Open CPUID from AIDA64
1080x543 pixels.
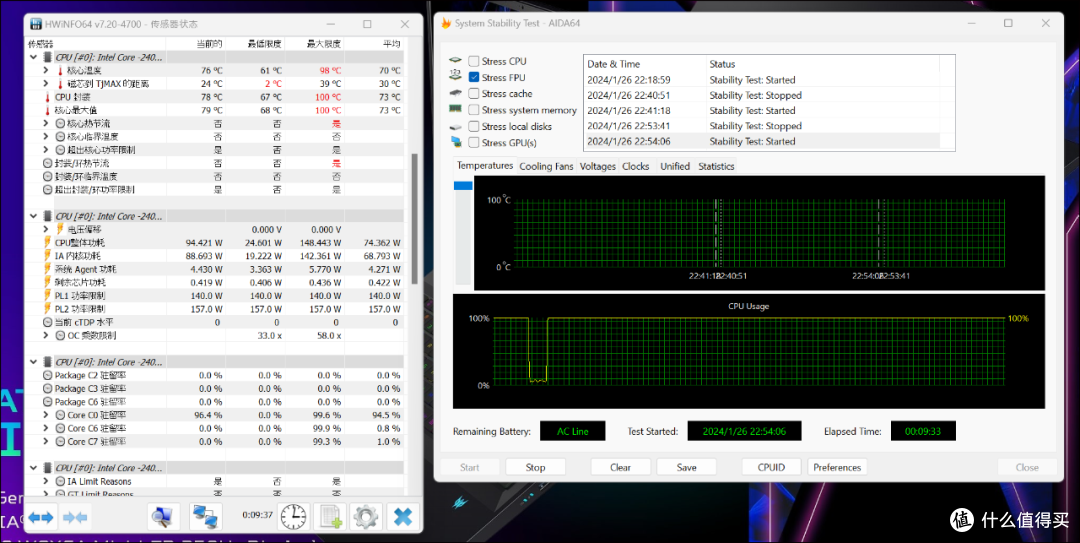[771, 467]
